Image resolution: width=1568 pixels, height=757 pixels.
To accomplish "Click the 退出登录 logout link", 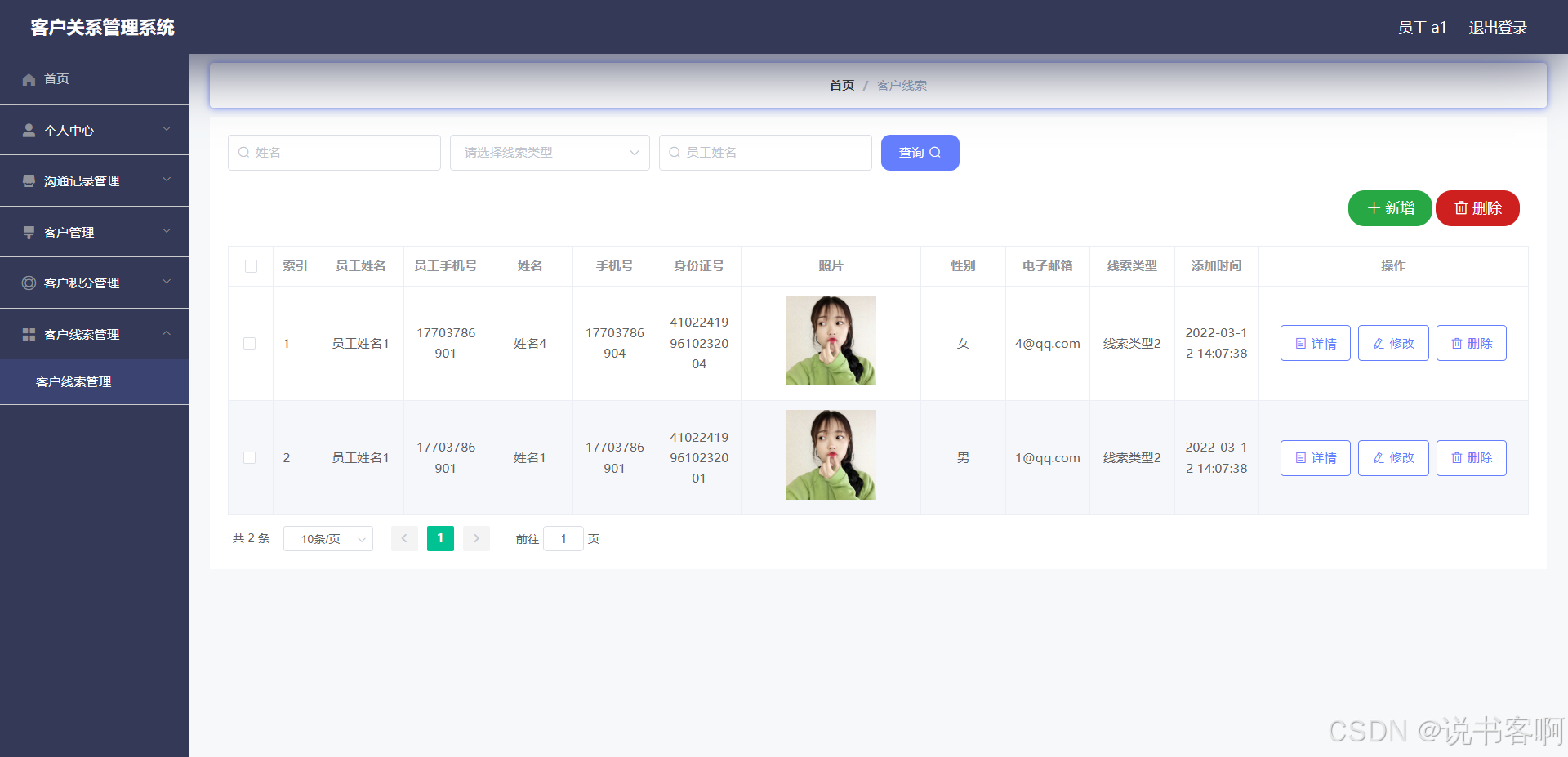I will (1498, 28).
